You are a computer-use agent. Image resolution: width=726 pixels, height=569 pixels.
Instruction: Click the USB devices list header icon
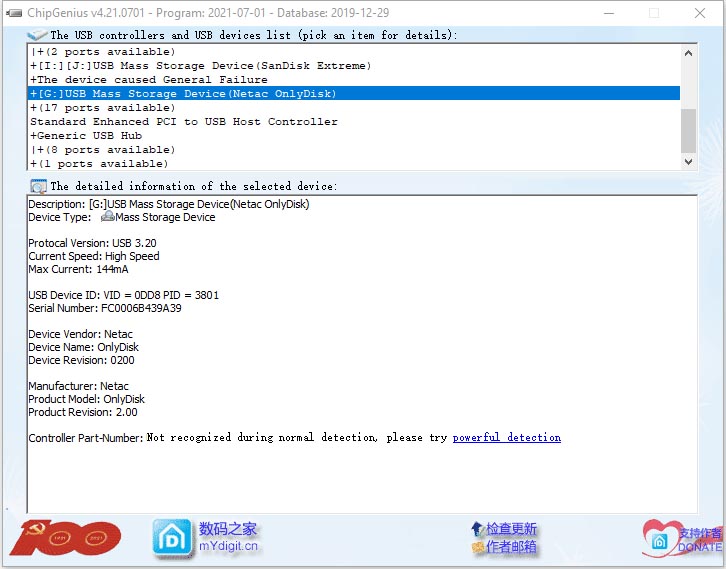(x=37, y=35)
